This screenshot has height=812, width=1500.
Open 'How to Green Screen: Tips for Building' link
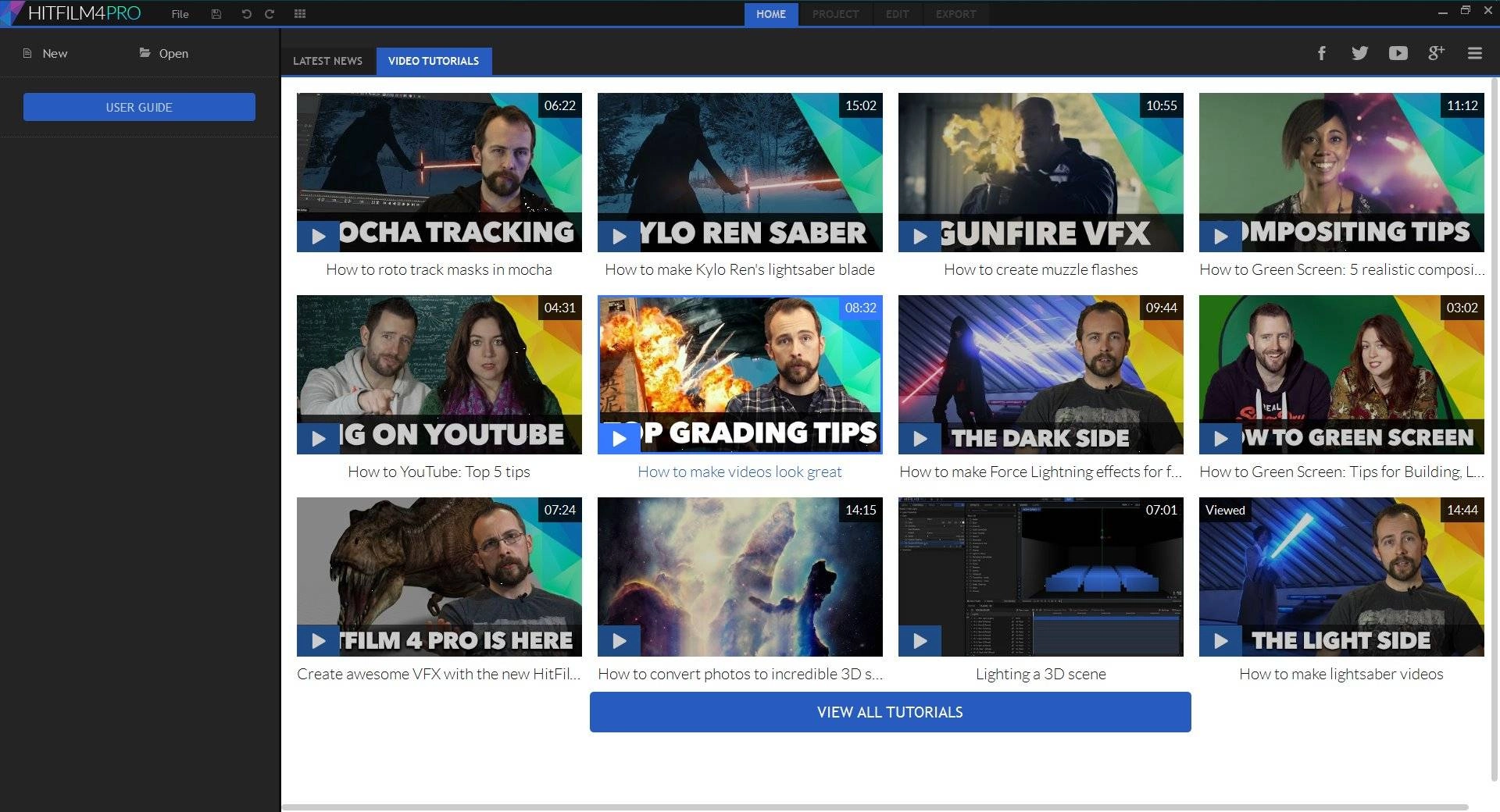[1341, 472]
